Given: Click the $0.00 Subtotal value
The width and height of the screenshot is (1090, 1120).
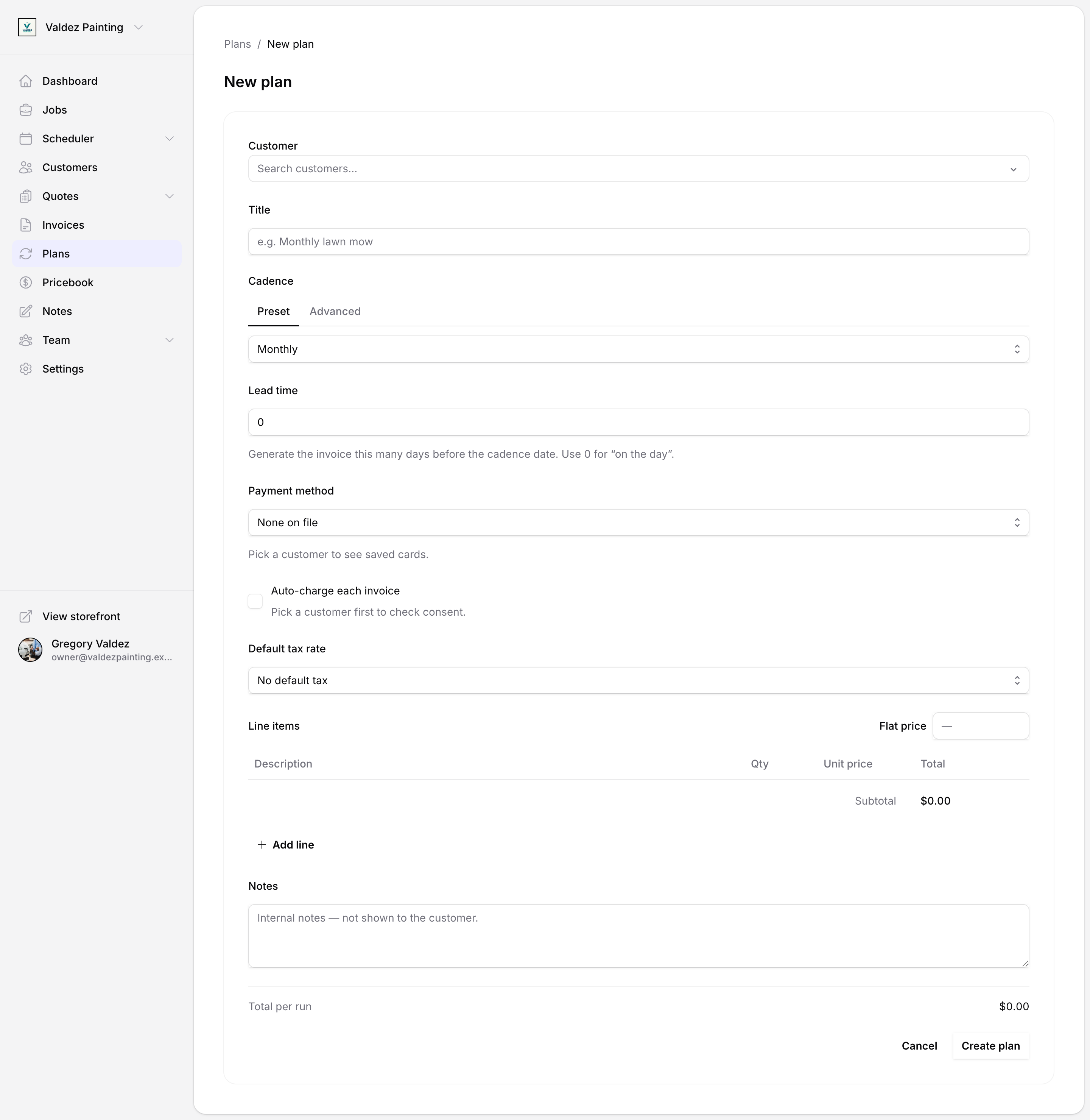Looking at the screenshot, I should pyautogui.click(x=935, y=801).
